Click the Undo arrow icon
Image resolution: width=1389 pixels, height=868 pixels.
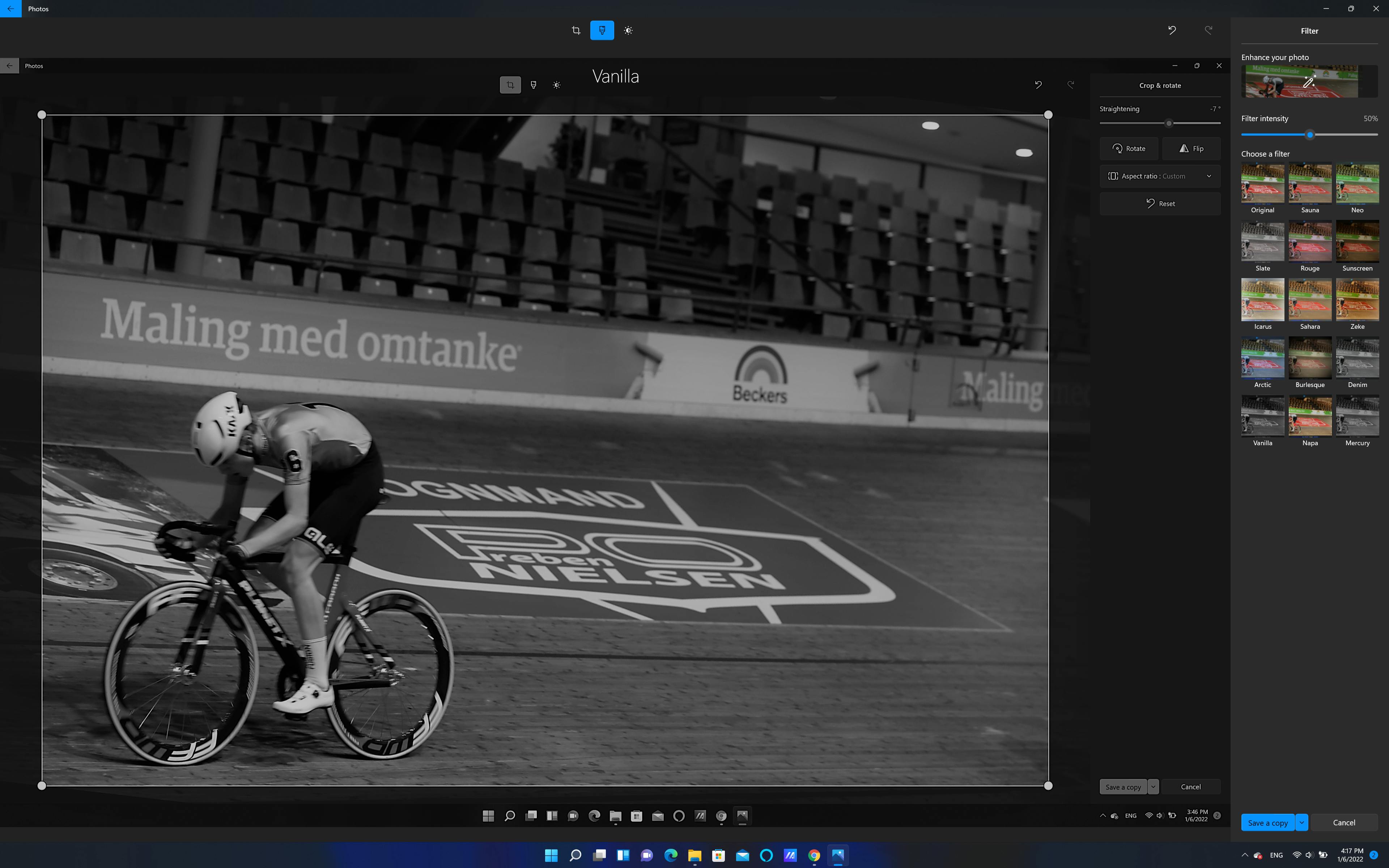(x=1172, y=30)
